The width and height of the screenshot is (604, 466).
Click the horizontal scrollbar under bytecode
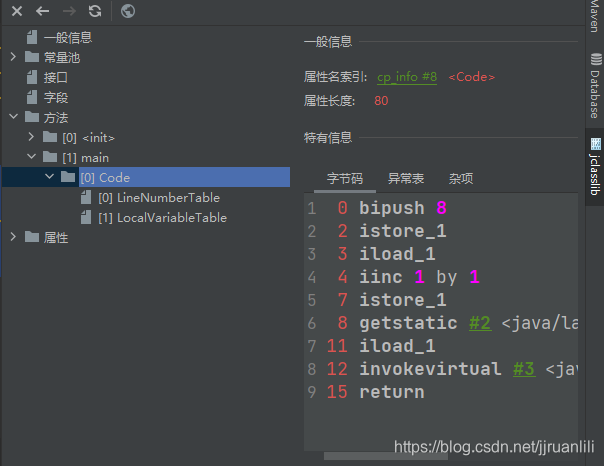pyautogui.click(x=386, y=456)
